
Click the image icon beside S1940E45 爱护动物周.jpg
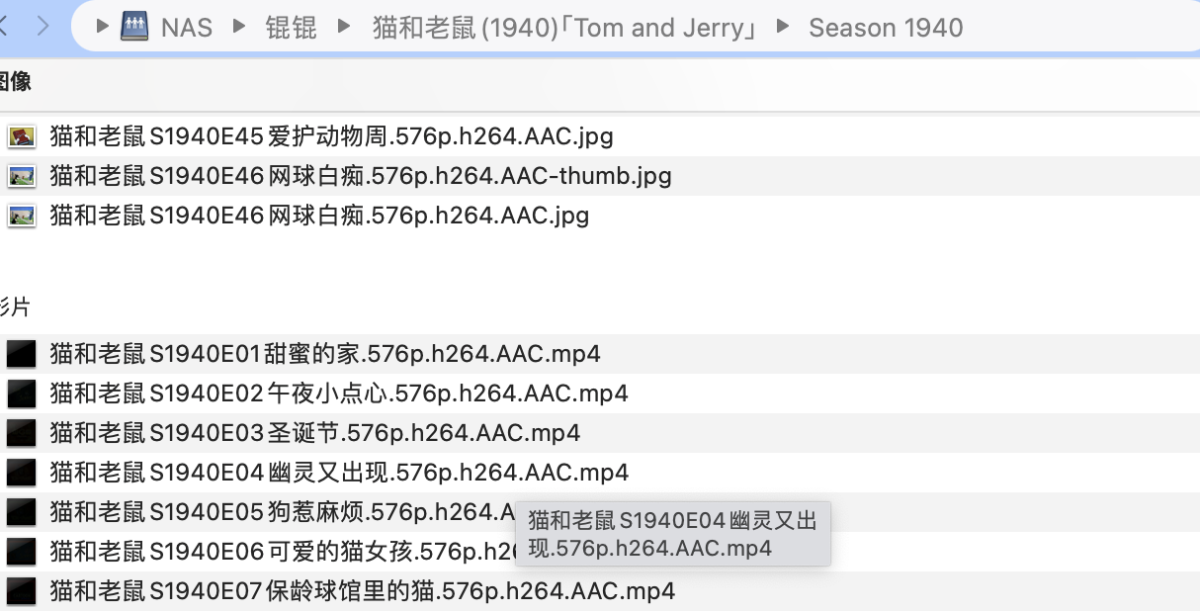(x=20, y=135)
